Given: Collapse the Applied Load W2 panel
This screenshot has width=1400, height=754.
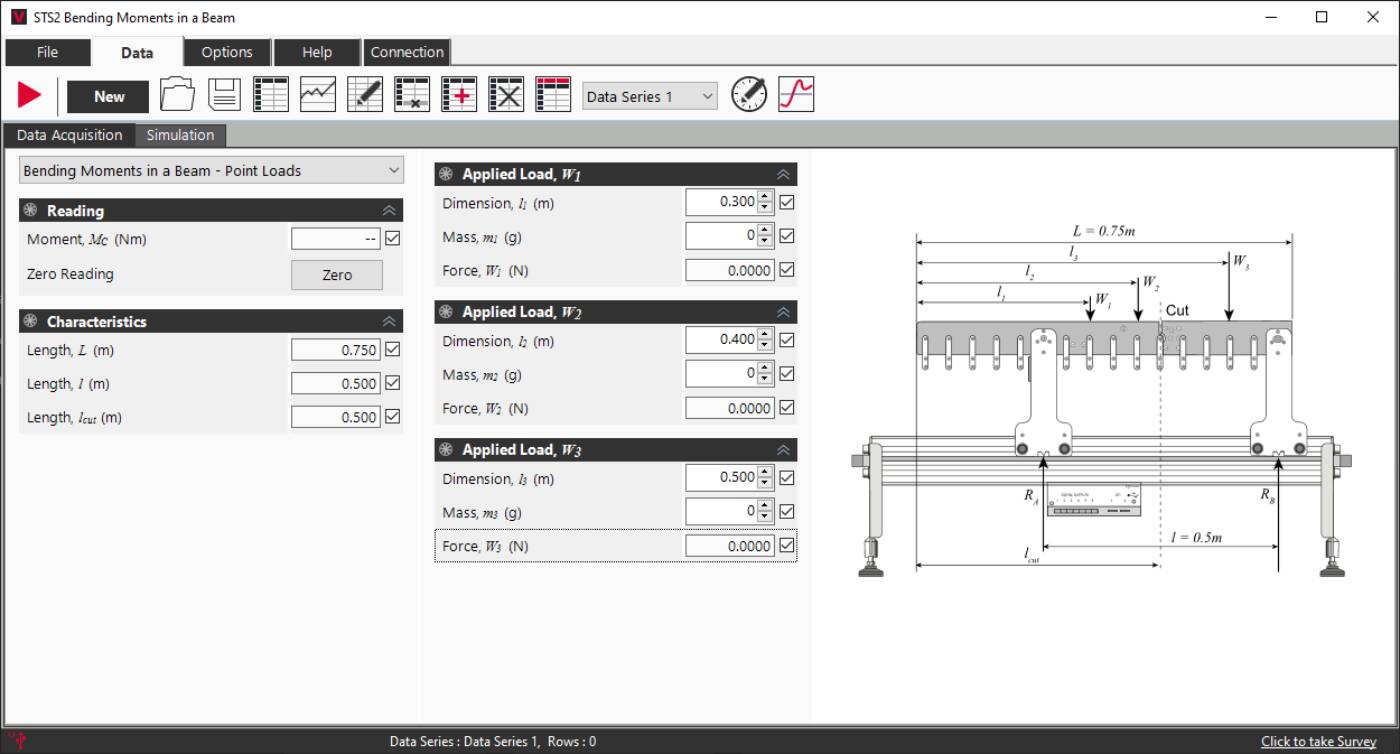Looking at the screenshot, I should coord(785,311).
